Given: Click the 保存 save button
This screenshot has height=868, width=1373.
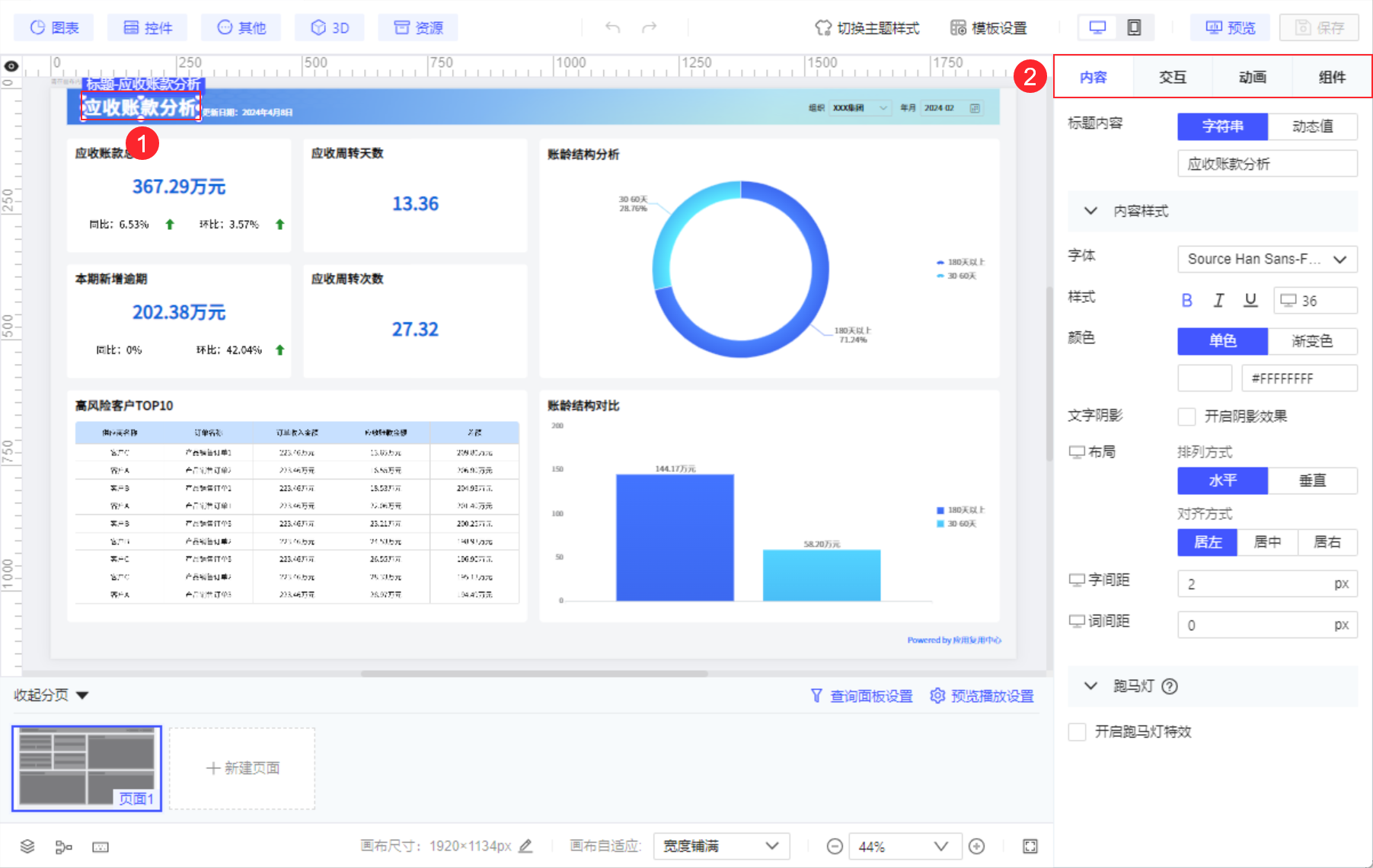Looking at the screenshot, I should point(1320,28).
